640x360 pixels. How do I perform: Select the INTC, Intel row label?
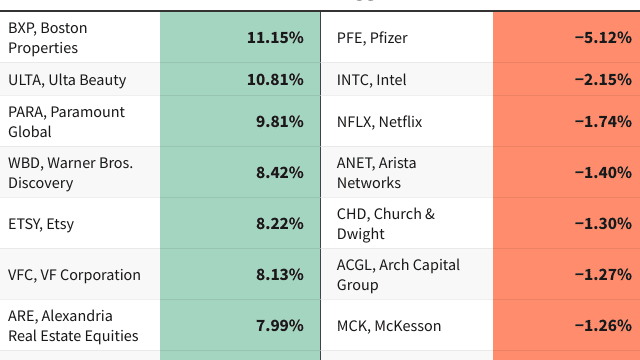371,80
